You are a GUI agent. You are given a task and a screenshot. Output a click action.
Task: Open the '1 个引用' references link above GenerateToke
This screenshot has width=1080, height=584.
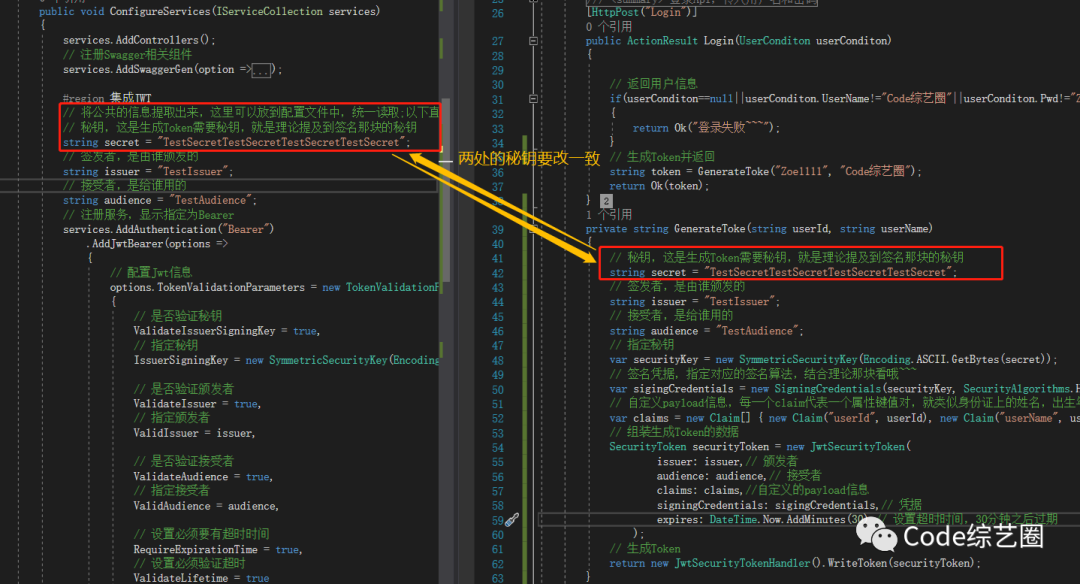[608, 214]
